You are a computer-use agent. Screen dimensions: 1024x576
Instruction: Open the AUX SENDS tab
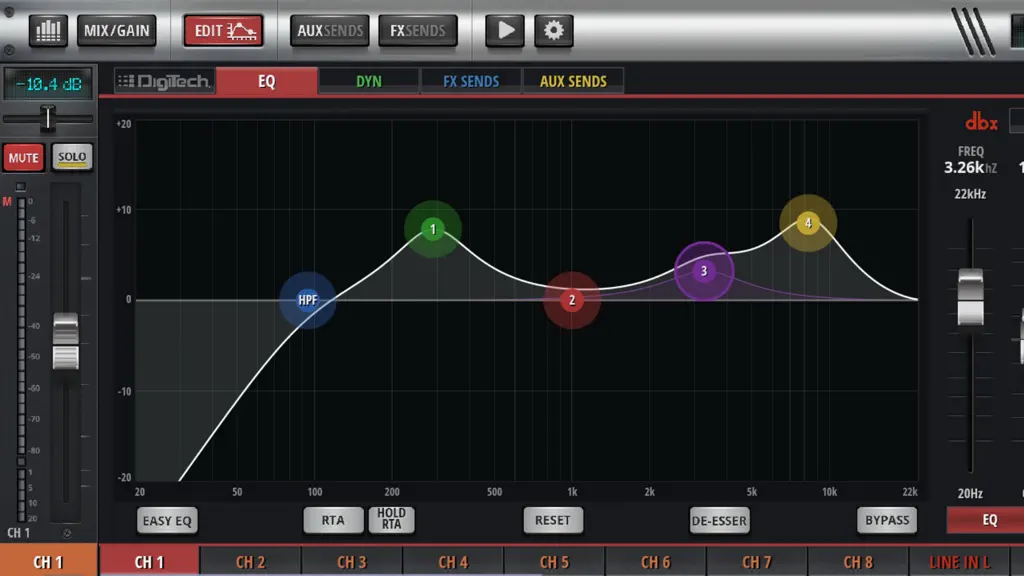click(x=573, y=82)
